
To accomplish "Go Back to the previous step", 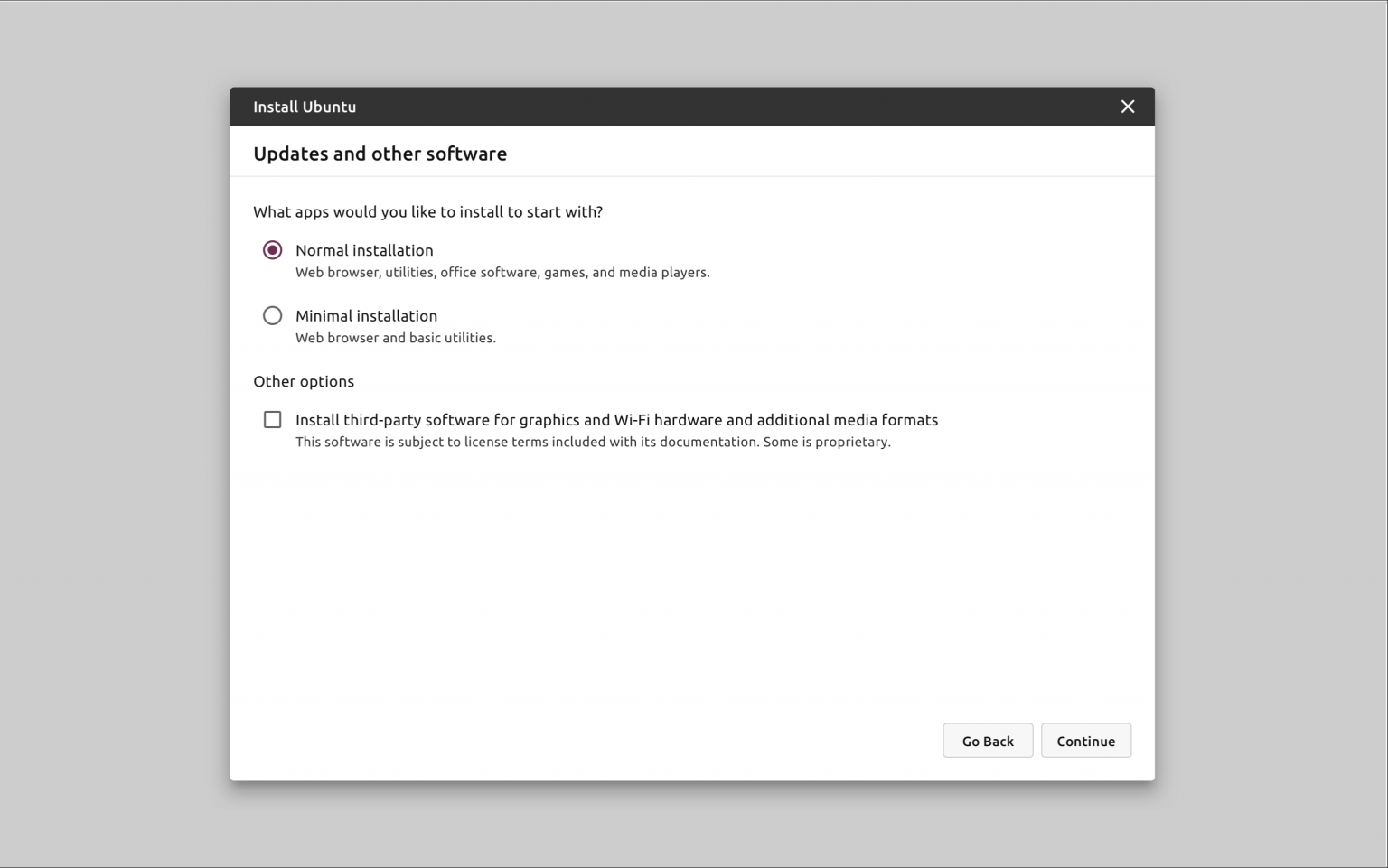I will click(x=988, y=741).
